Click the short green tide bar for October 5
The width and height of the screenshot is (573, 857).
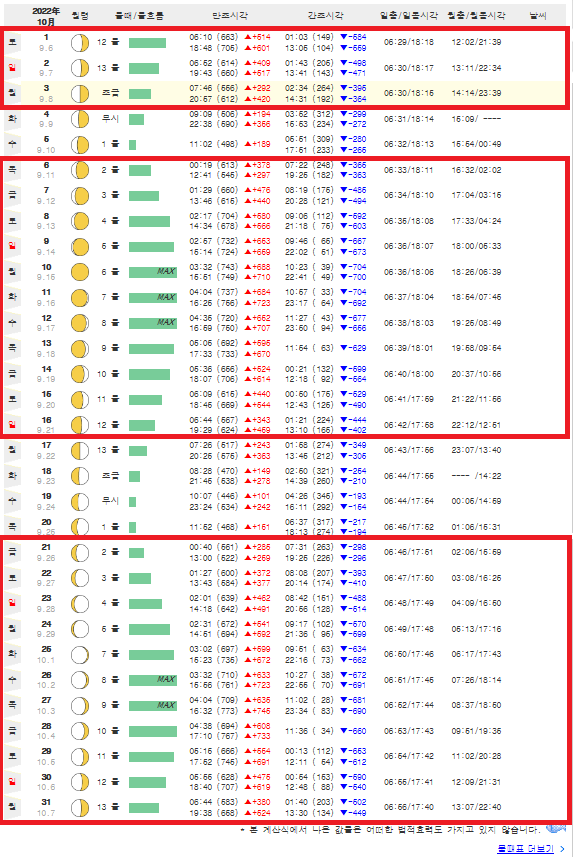click(132, 145)
